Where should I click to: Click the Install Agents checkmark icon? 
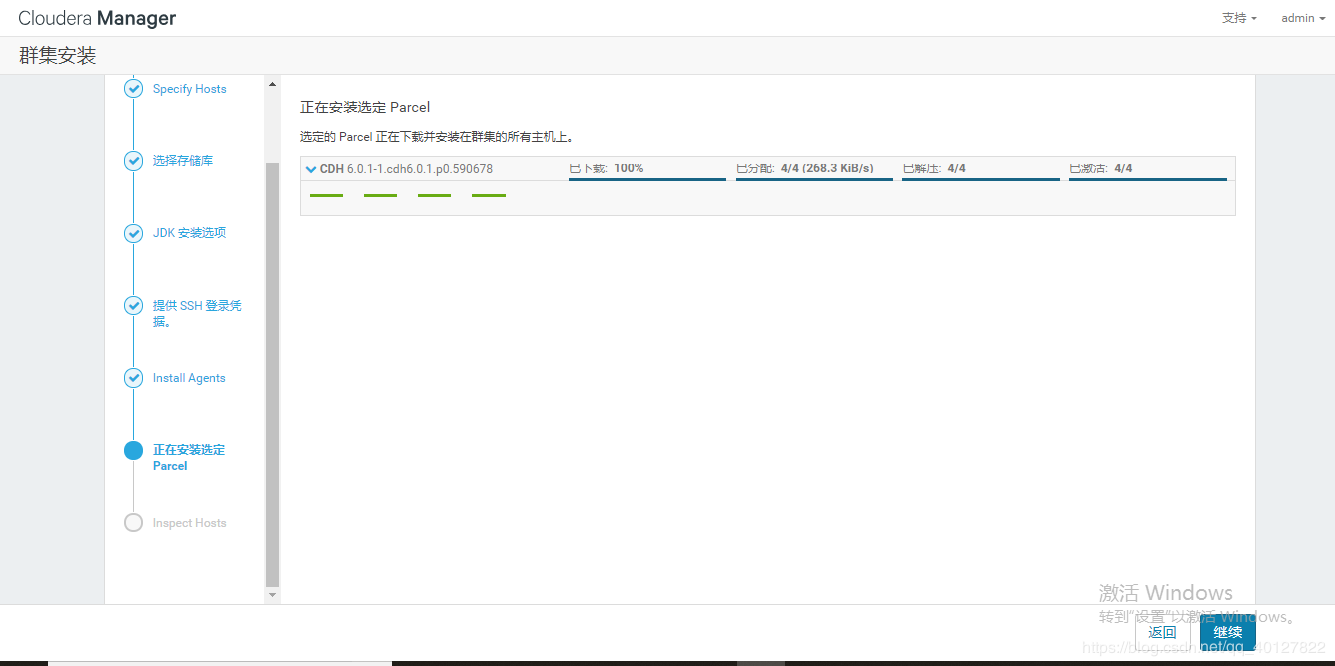click(133, 378)
